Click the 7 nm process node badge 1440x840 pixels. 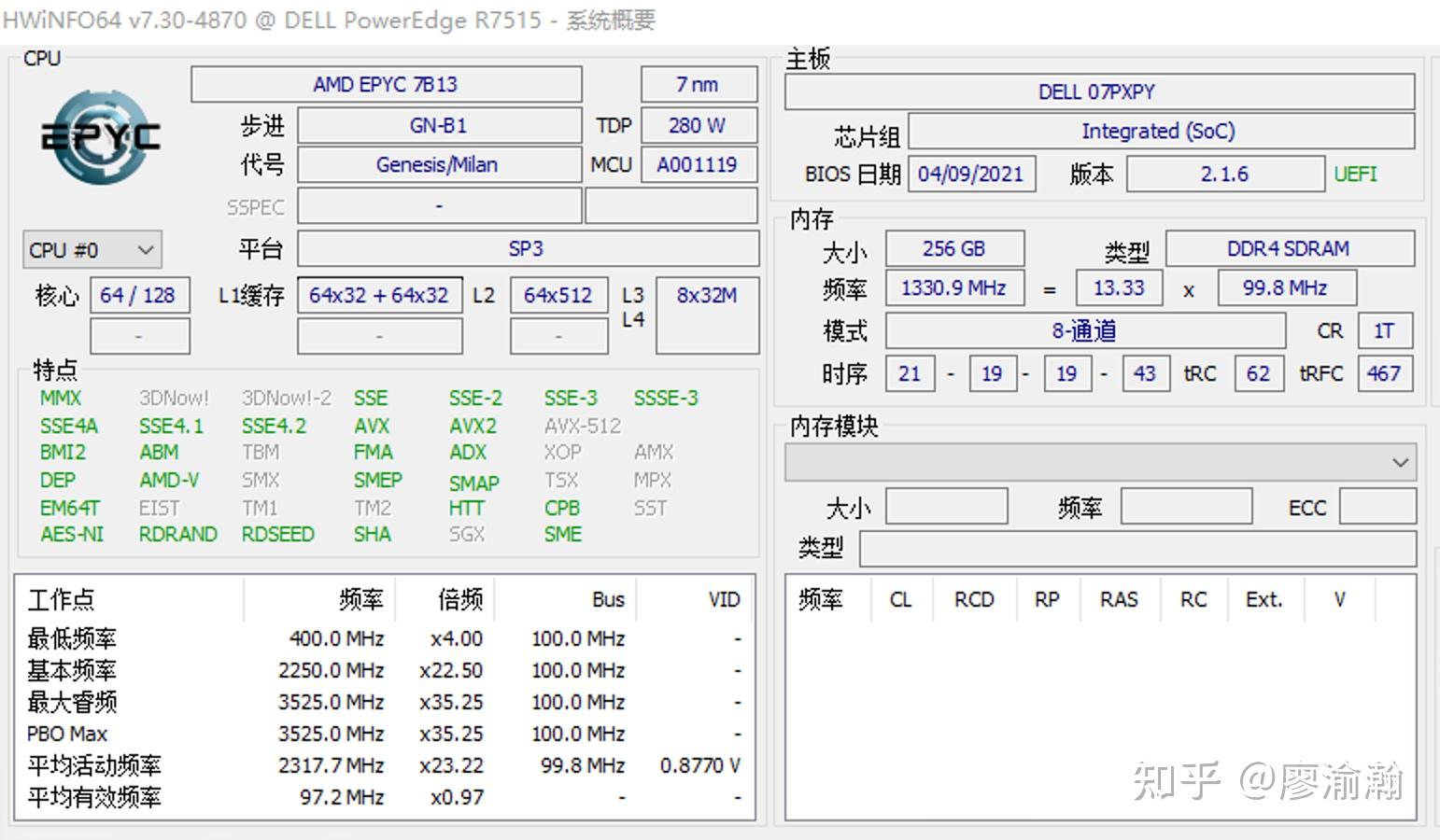coord(698,84)
